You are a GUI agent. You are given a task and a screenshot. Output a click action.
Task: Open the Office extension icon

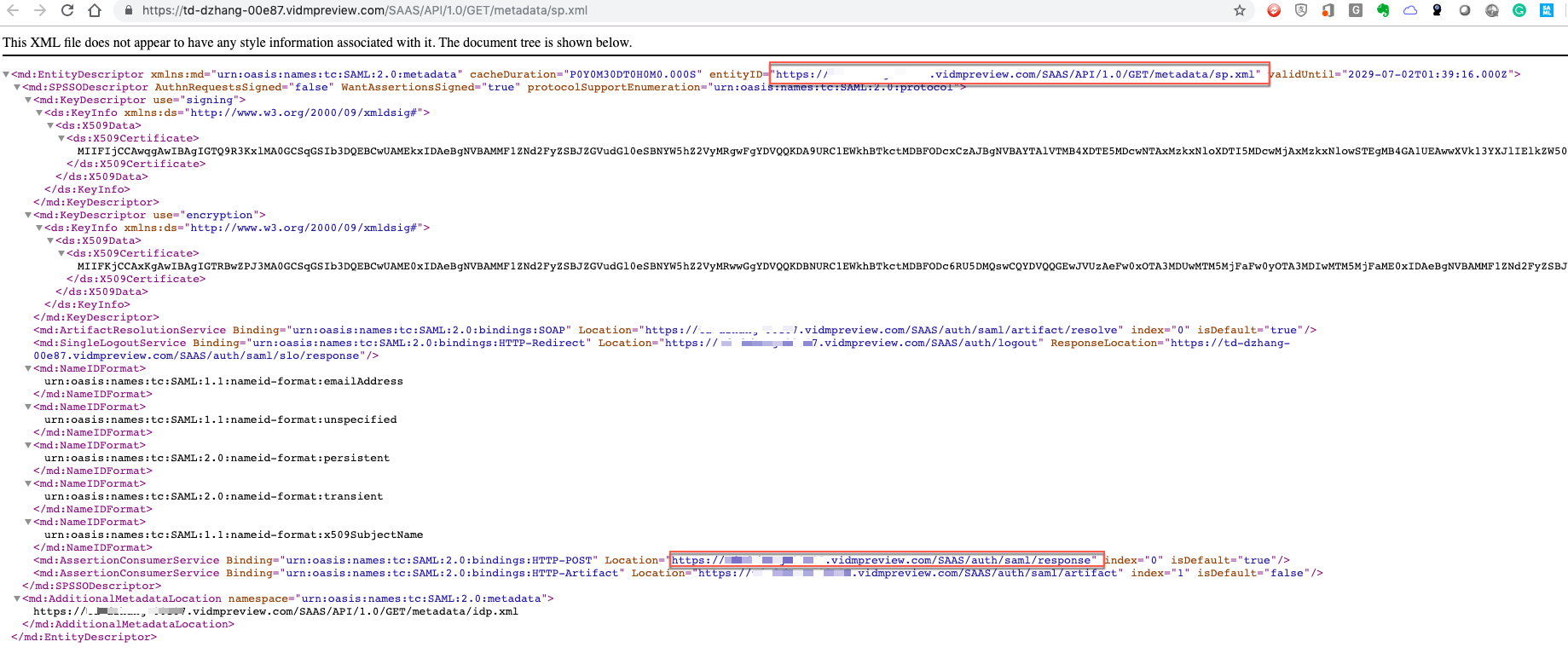pyautogui.click(x=1328, y=10)
